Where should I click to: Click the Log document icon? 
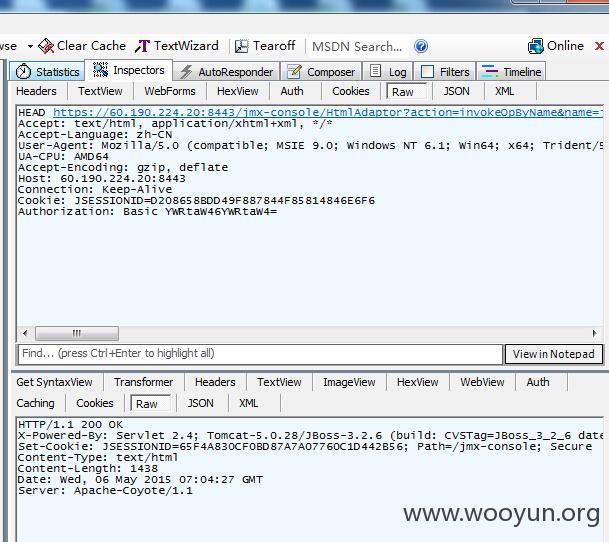[375, 71]
